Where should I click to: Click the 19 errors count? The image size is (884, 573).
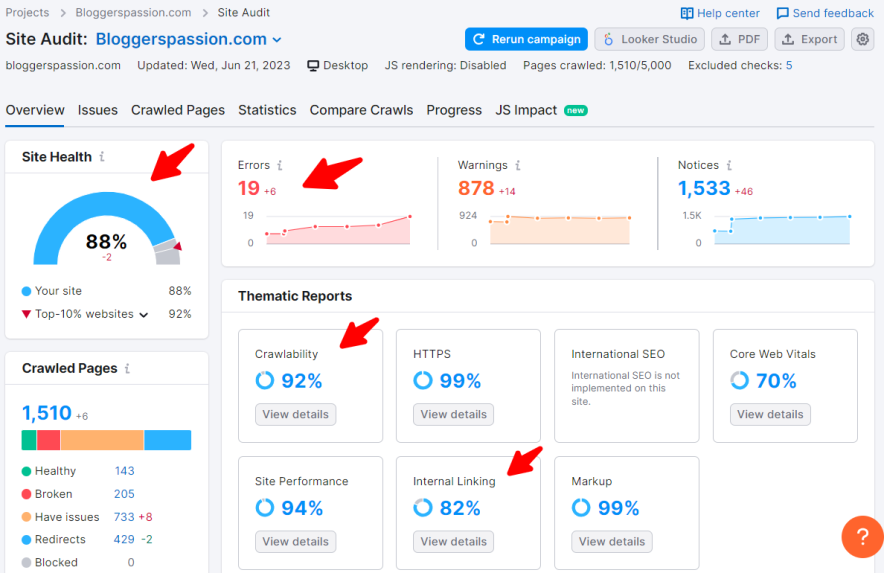tap(249, 188)
